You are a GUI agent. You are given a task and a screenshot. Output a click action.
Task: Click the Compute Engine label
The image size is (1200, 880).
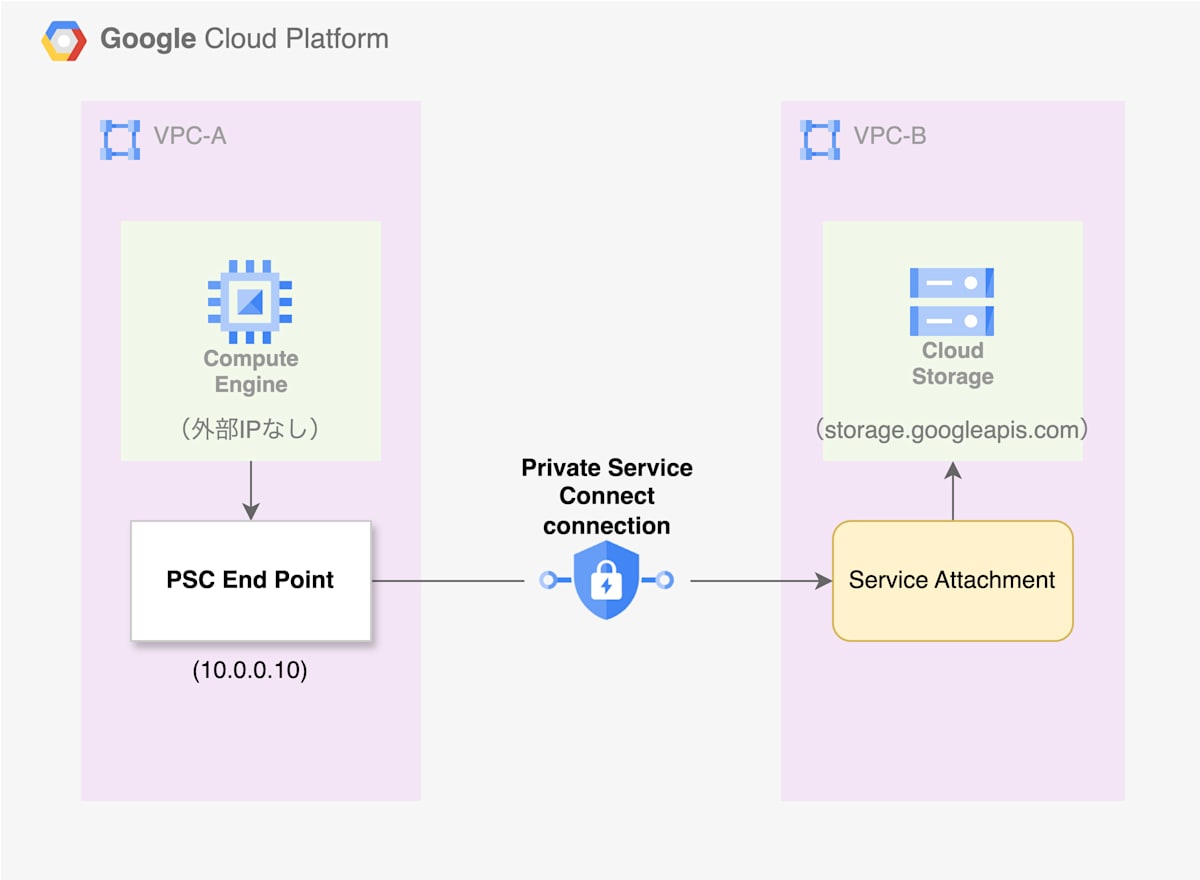click(x=251, y=372)
